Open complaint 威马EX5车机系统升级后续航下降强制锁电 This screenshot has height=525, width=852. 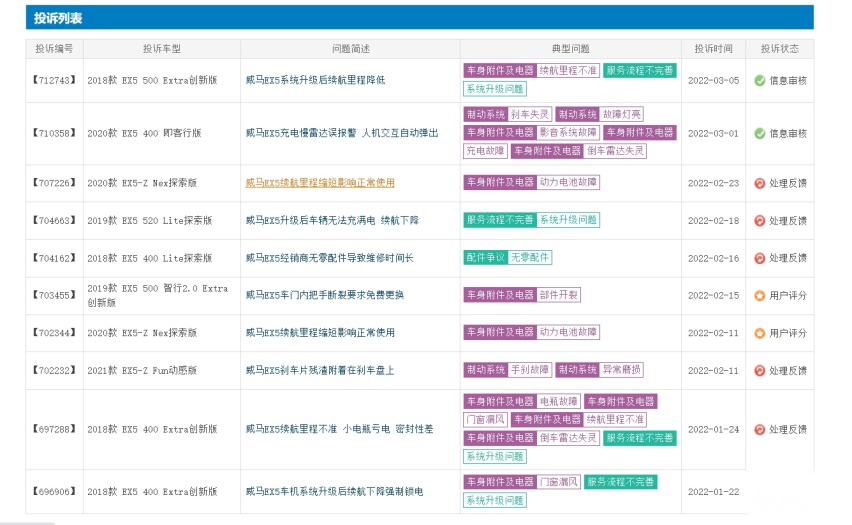coord(334,491)
